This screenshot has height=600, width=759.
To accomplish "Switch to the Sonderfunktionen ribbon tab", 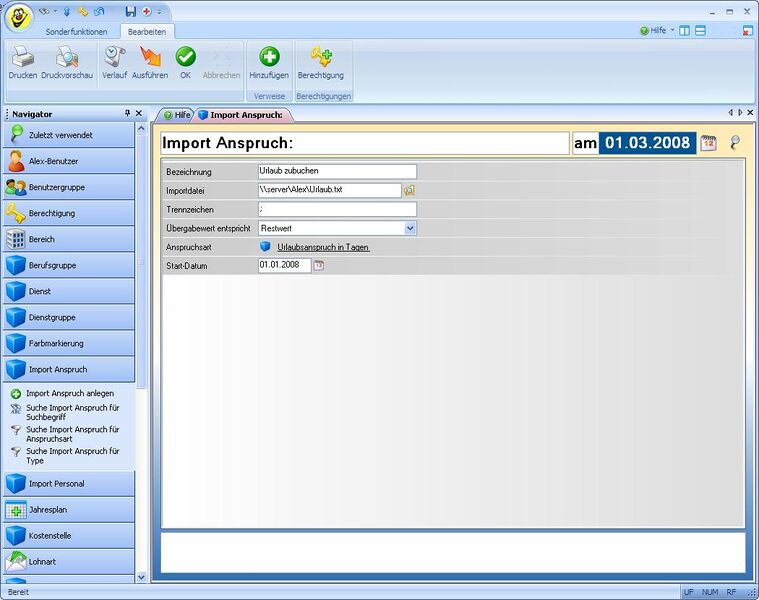I will click(76, 32).
